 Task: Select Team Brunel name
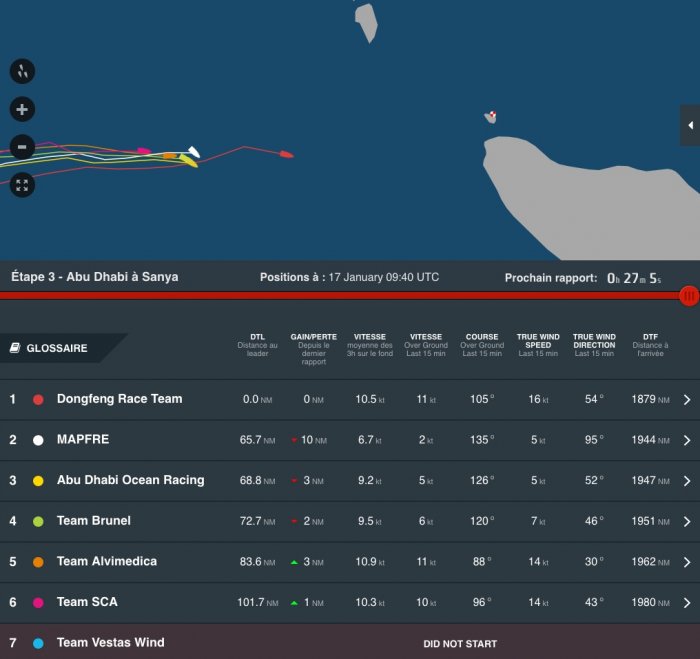click(94, 521)
